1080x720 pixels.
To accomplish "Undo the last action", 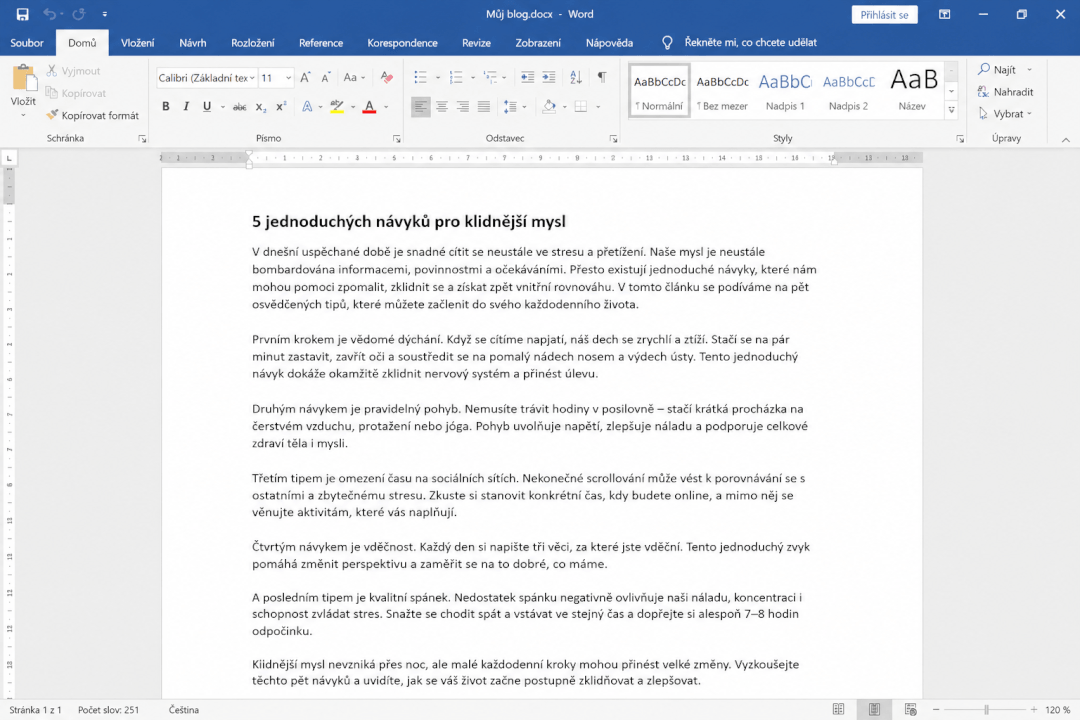I will [49, 14].
